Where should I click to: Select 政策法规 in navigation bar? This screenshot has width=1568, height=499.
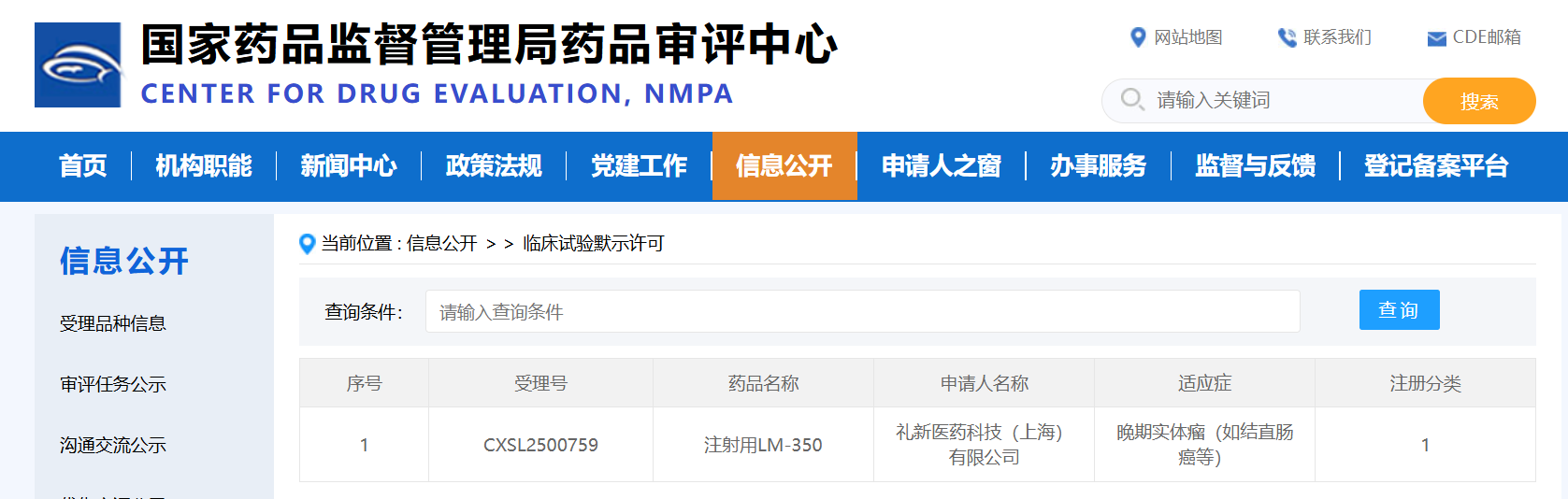[494, 166]
